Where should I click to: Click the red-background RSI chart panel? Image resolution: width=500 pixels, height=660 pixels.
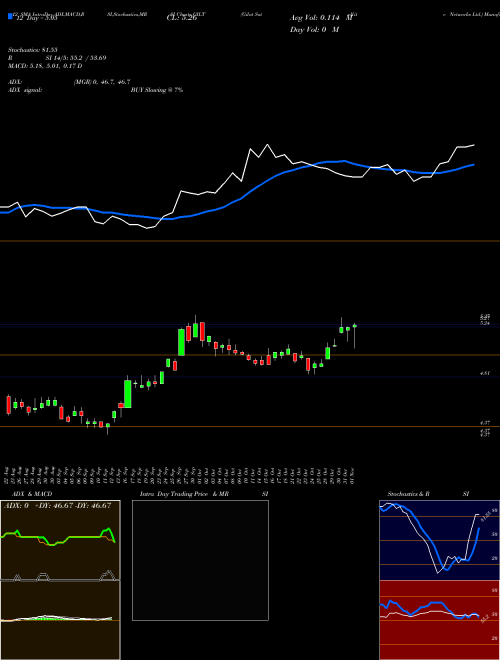(439, 620)
